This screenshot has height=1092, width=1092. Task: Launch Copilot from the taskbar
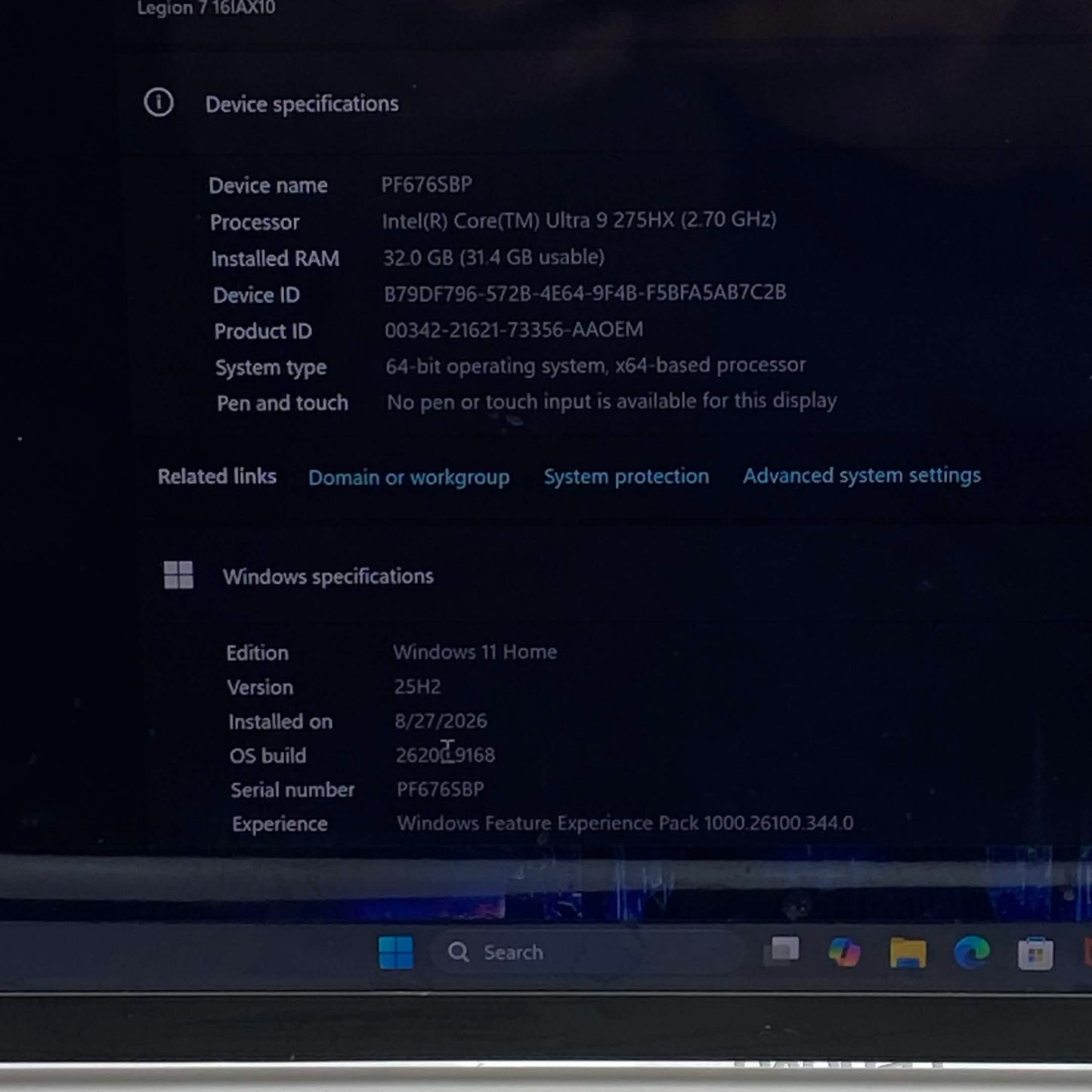[844, 952]
